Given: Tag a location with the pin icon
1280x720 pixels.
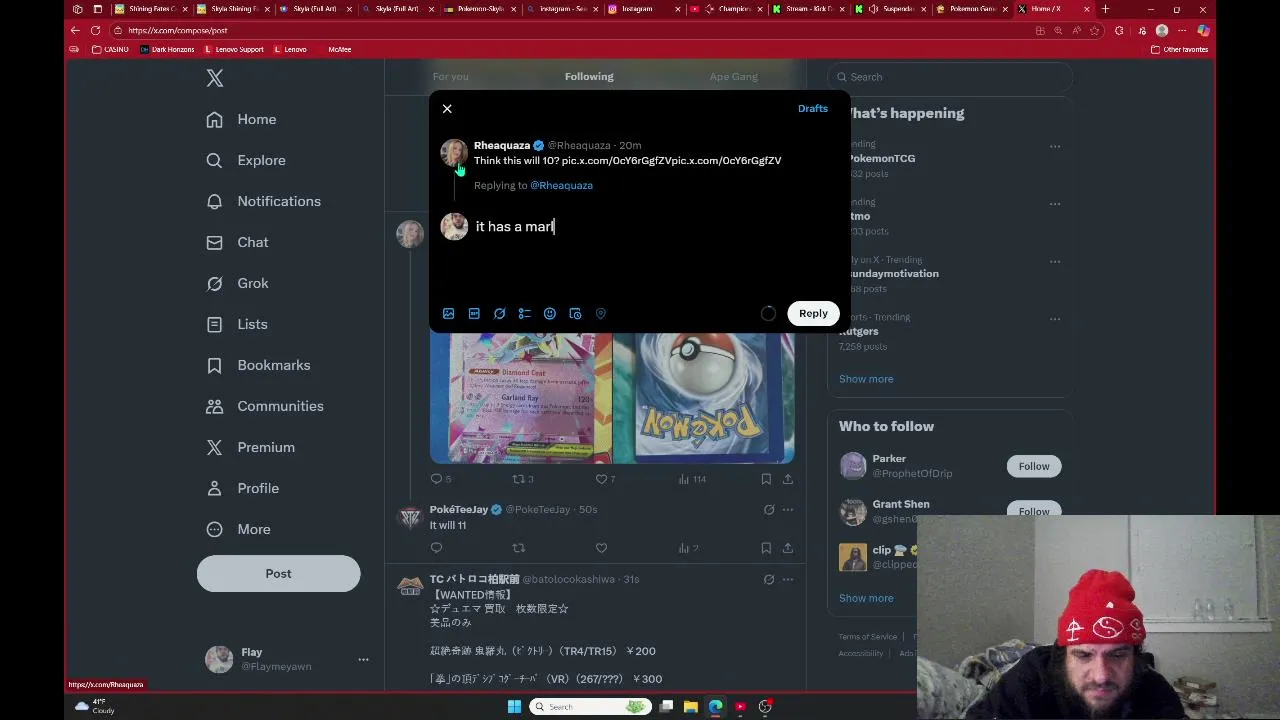Looking at the screenshot, I should click(x=601, y=313).
